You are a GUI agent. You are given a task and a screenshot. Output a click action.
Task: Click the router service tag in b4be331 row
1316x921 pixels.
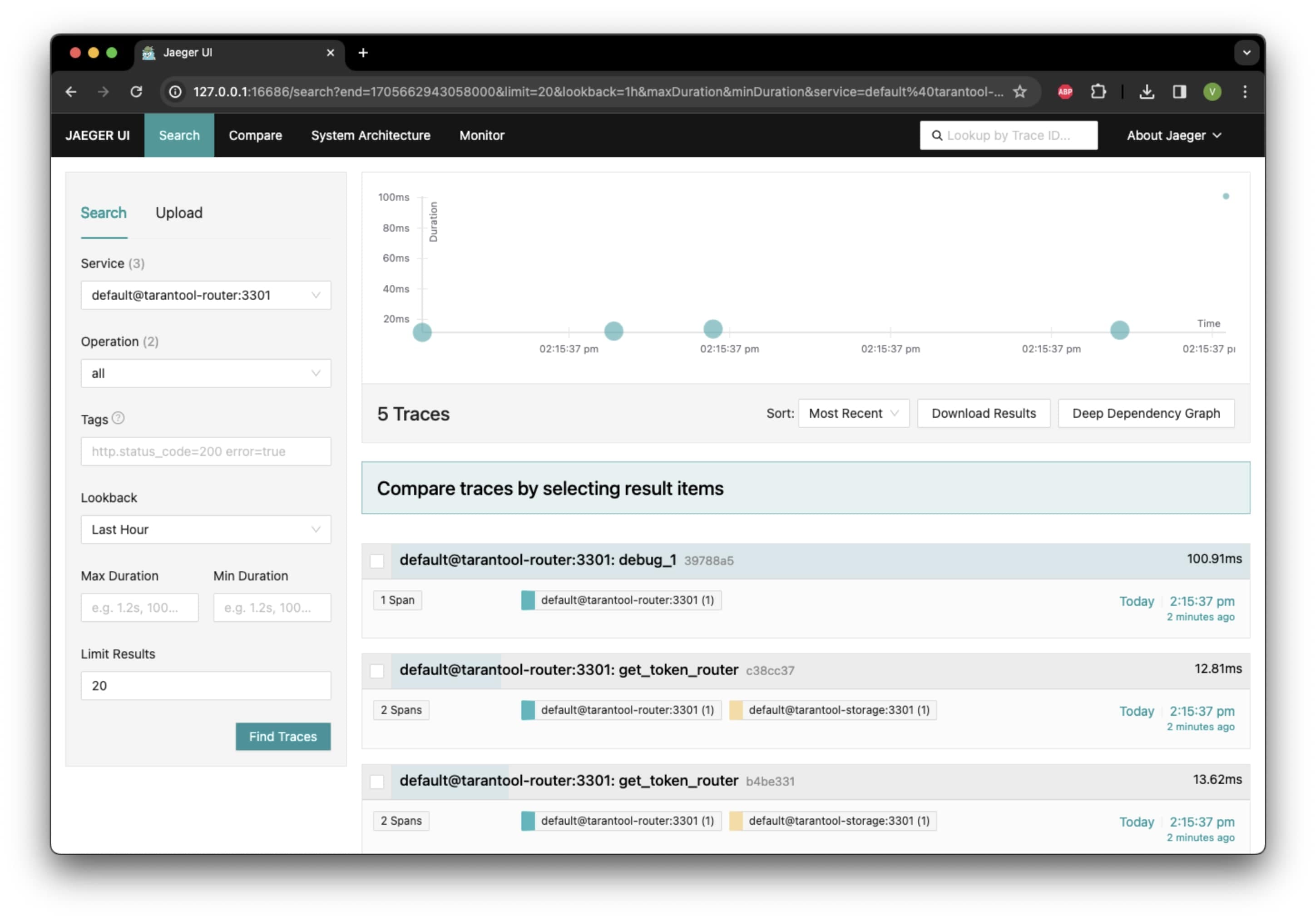(621, 821)
